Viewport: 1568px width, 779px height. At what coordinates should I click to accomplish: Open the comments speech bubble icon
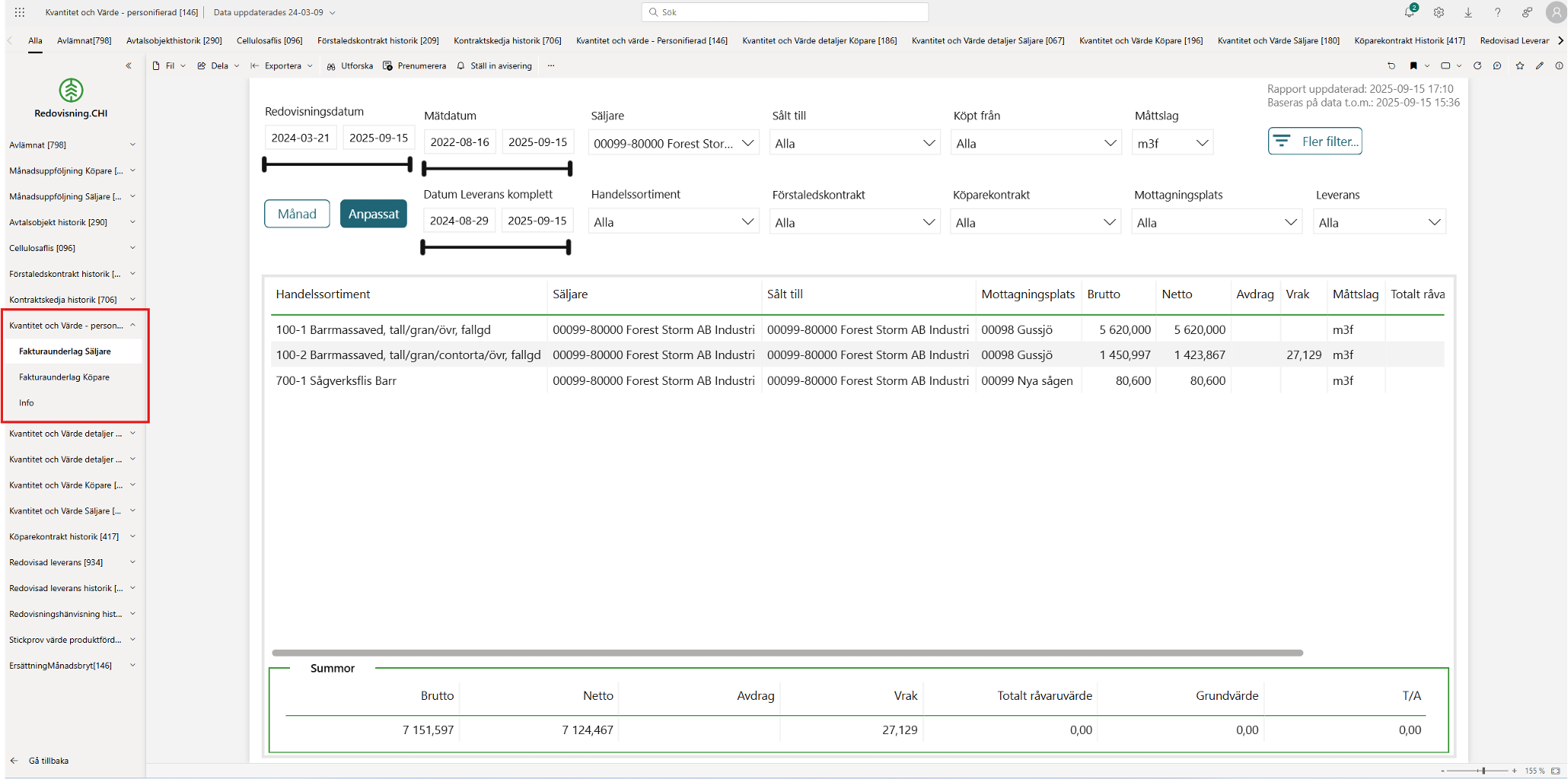click(1497, 66)
